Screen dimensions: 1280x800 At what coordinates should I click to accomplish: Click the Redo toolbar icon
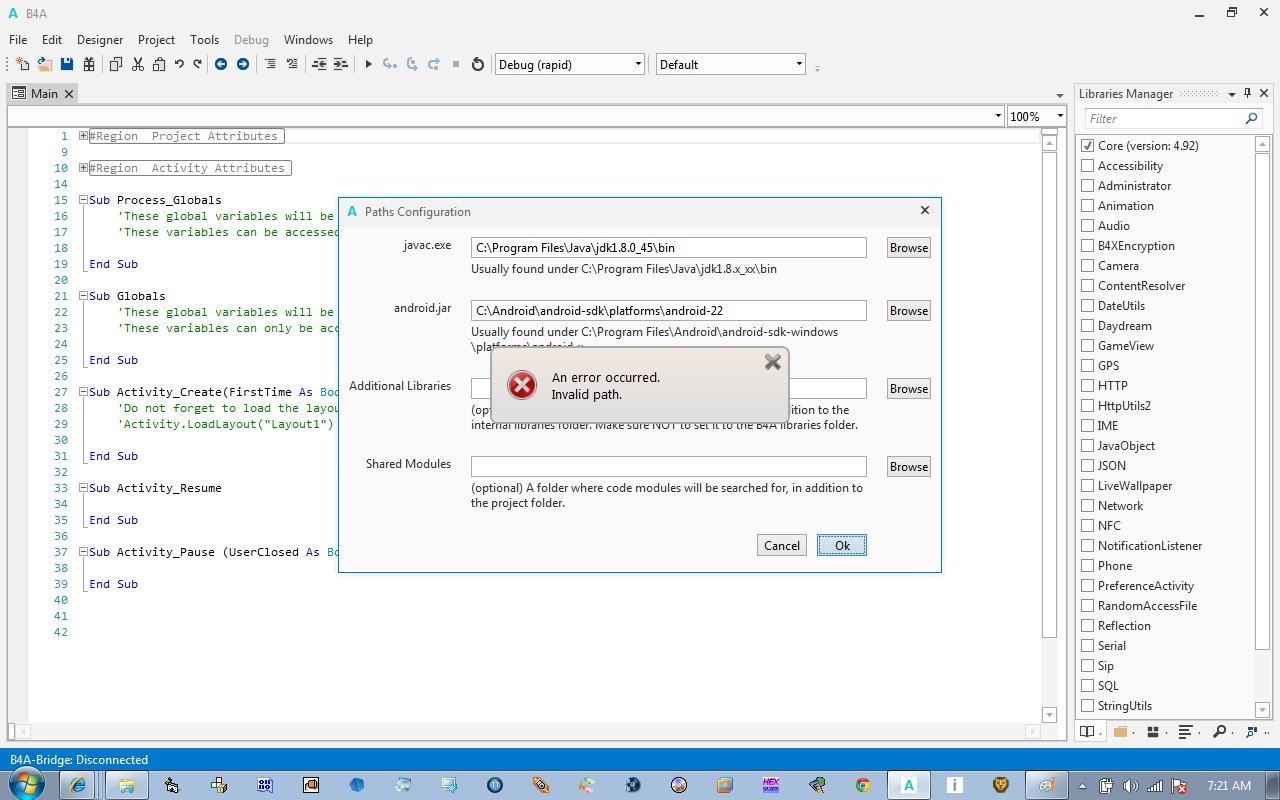point(197,64)
